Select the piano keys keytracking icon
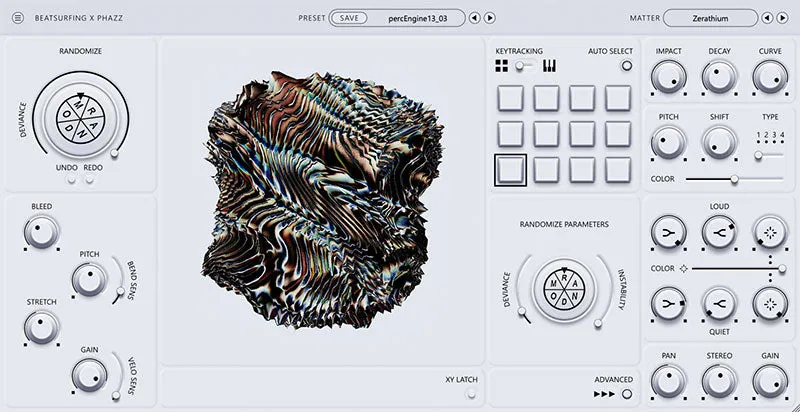Viewport: 800px width, 412px height. coord(549,66)
